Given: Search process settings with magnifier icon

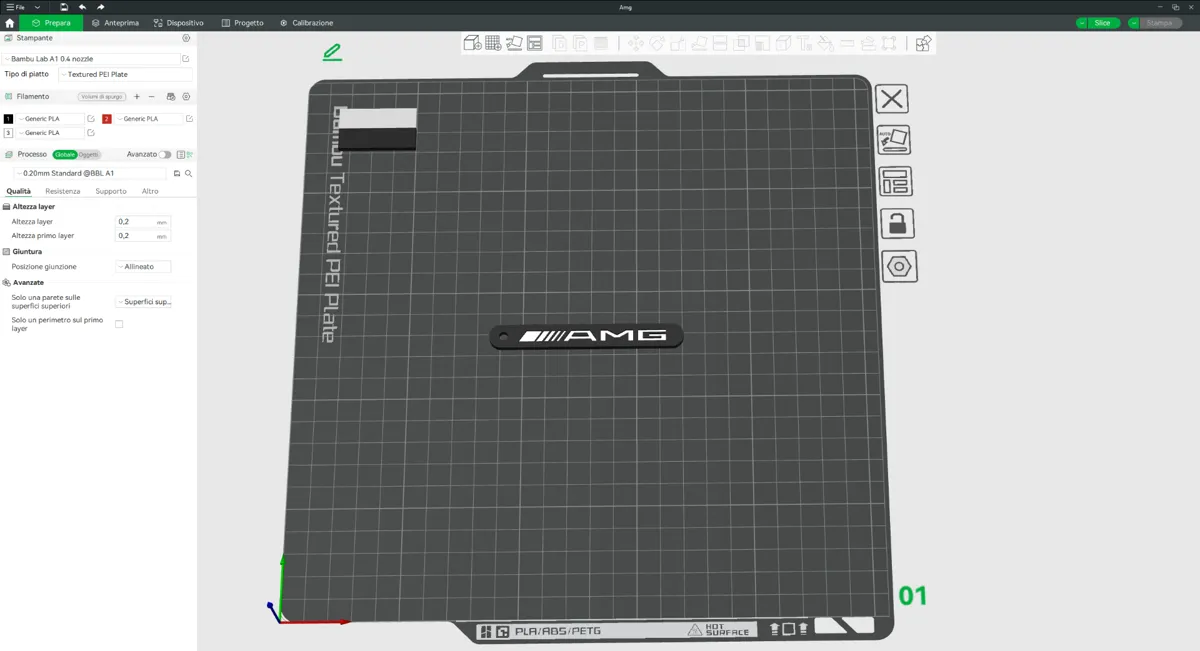Looking at the screenshot, I should (188, 173).
